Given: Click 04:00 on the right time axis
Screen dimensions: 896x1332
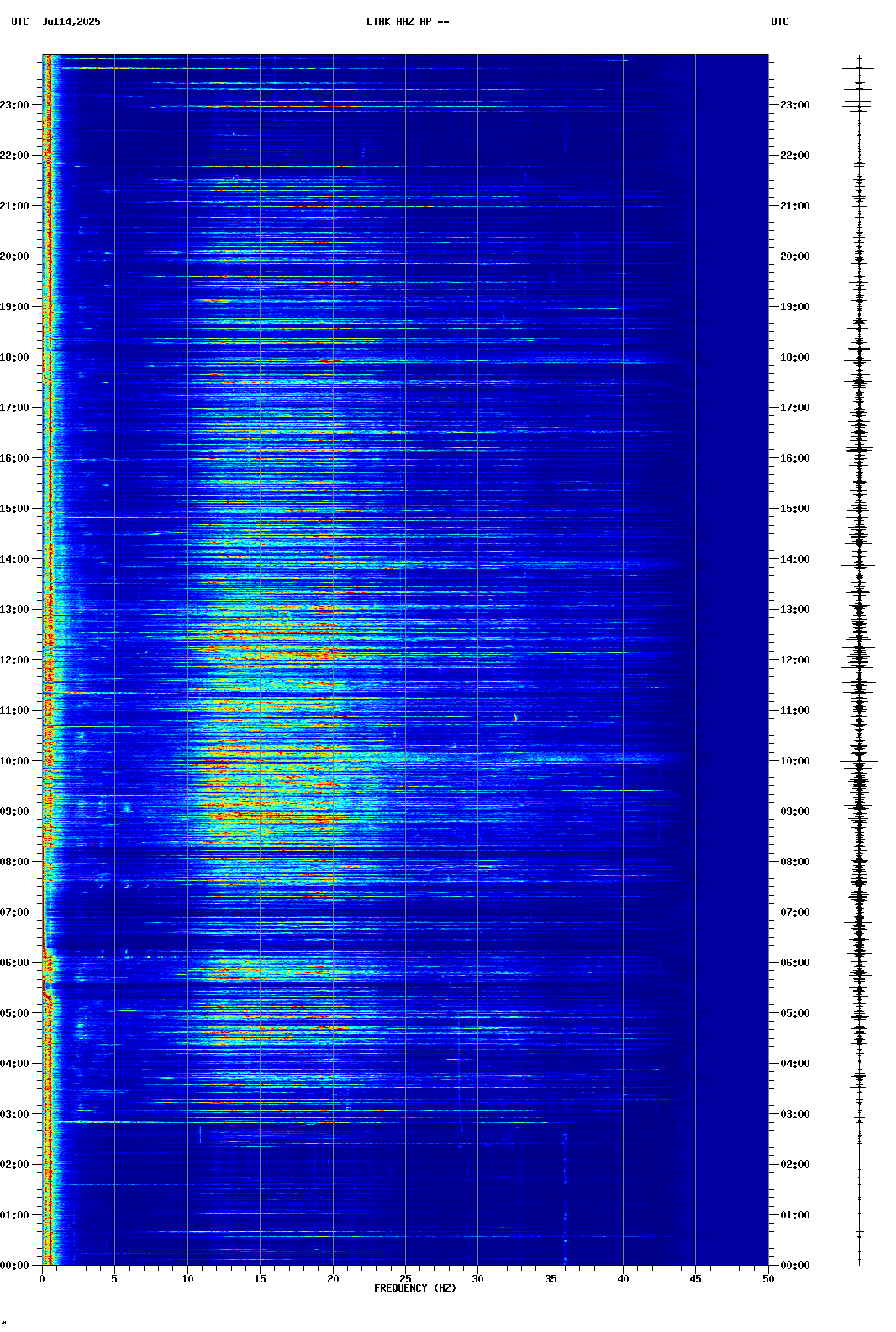Looking at the screenshot, I should [795, 1064].
